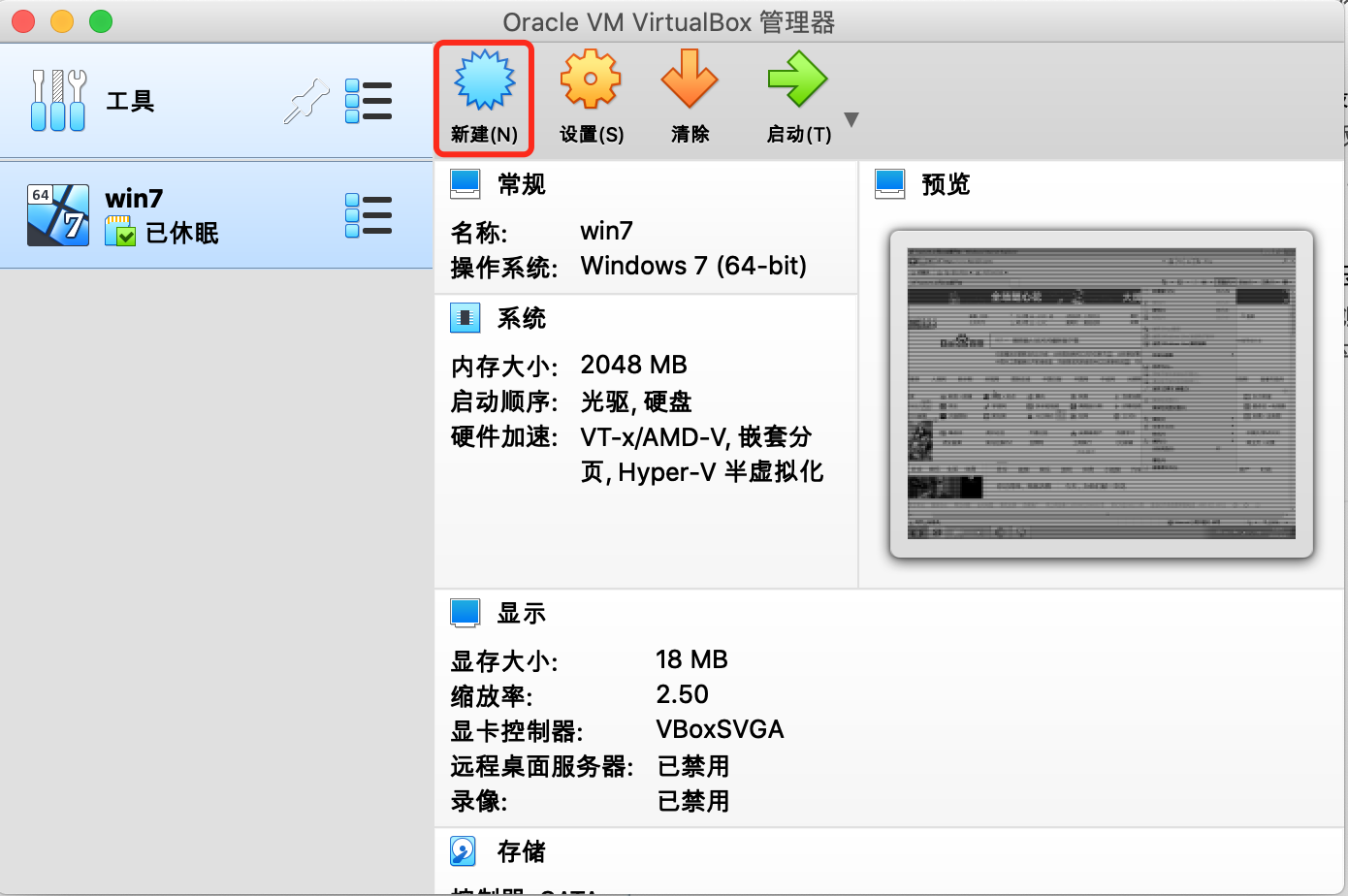This screenshot has height=896, width=1348.
Task: Click the 显卡控制器 label
Action: pyautogui.click(x=517, y=731)
